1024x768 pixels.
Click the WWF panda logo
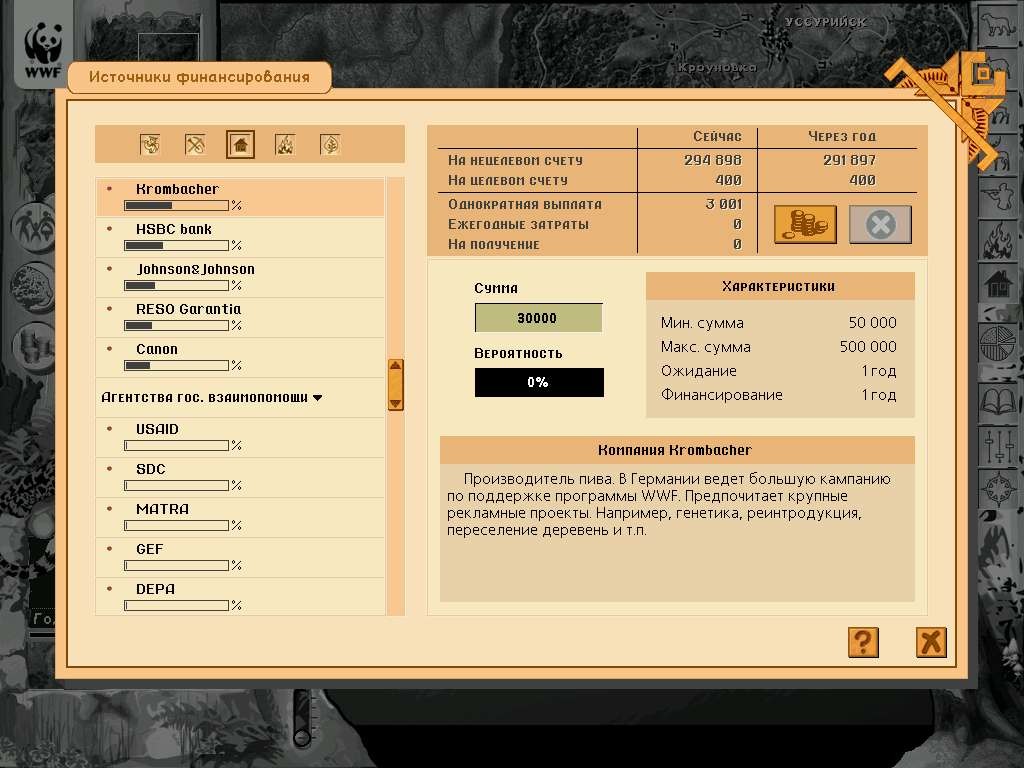pos(43,50)
